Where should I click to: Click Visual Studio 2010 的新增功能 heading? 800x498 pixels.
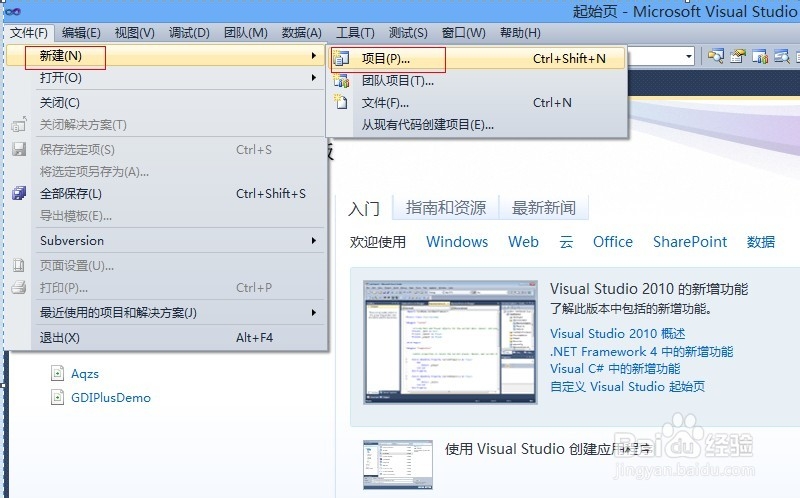click(649, 289)
